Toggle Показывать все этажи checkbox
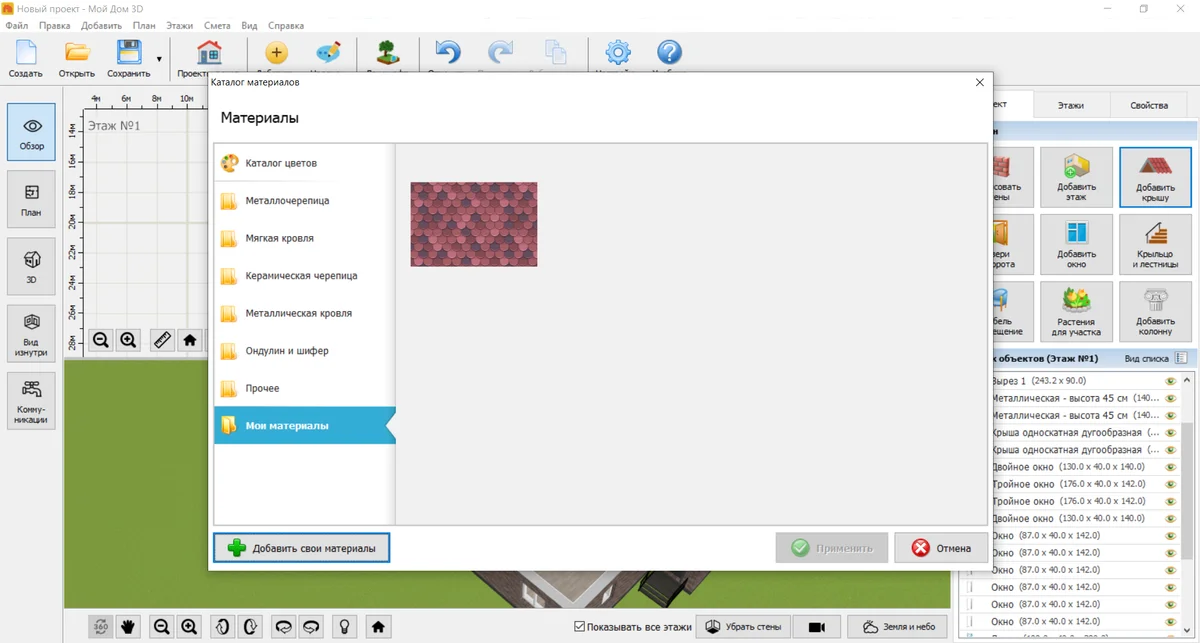 pyautogui.click(x=580, y=627)
